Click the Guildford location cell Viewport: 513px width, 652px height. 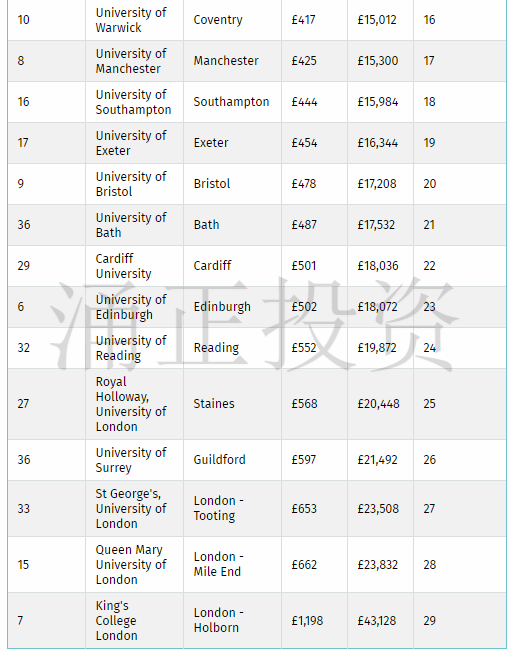pyautogui.click(x=232, y=460)
